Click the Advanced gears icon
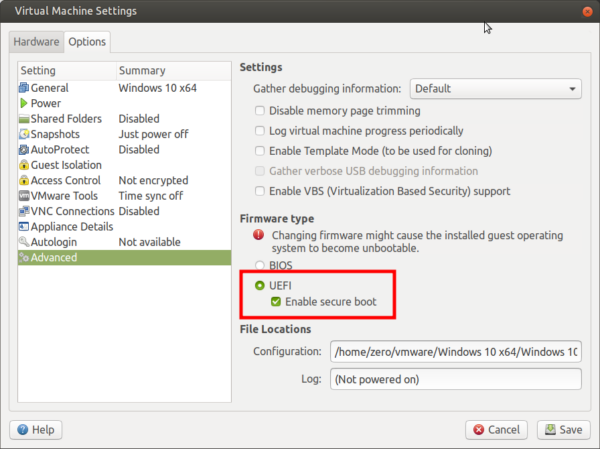This screenshot has width=600, height=449. [x=24, y=257]
